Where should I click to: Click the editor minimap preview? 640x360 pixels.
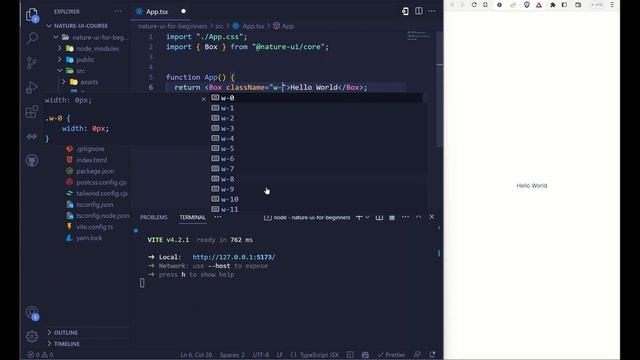[x=419, y=36]
